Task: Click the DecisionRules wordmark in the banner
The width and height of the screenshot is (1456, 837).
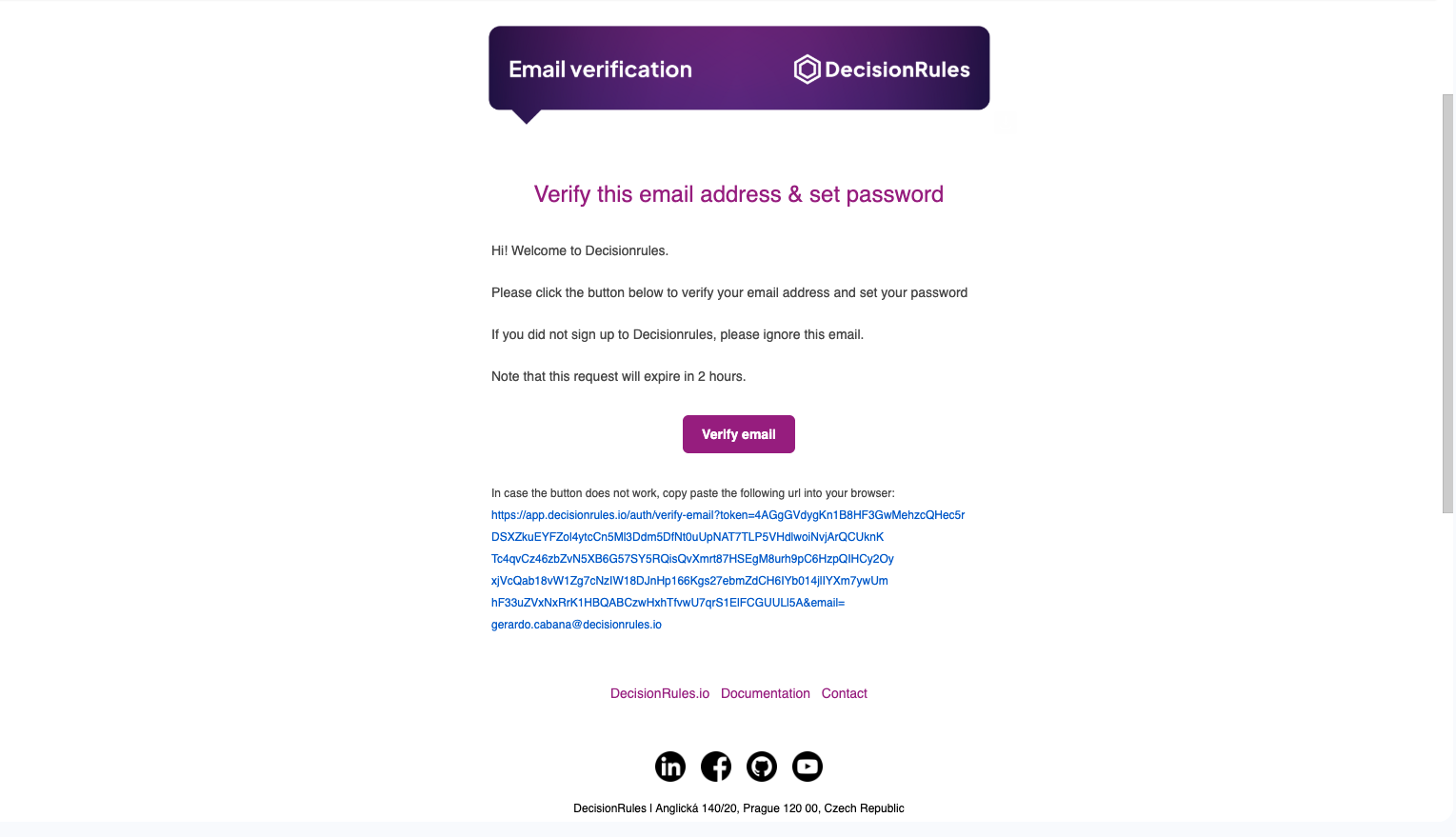Action: click(897, 70)
